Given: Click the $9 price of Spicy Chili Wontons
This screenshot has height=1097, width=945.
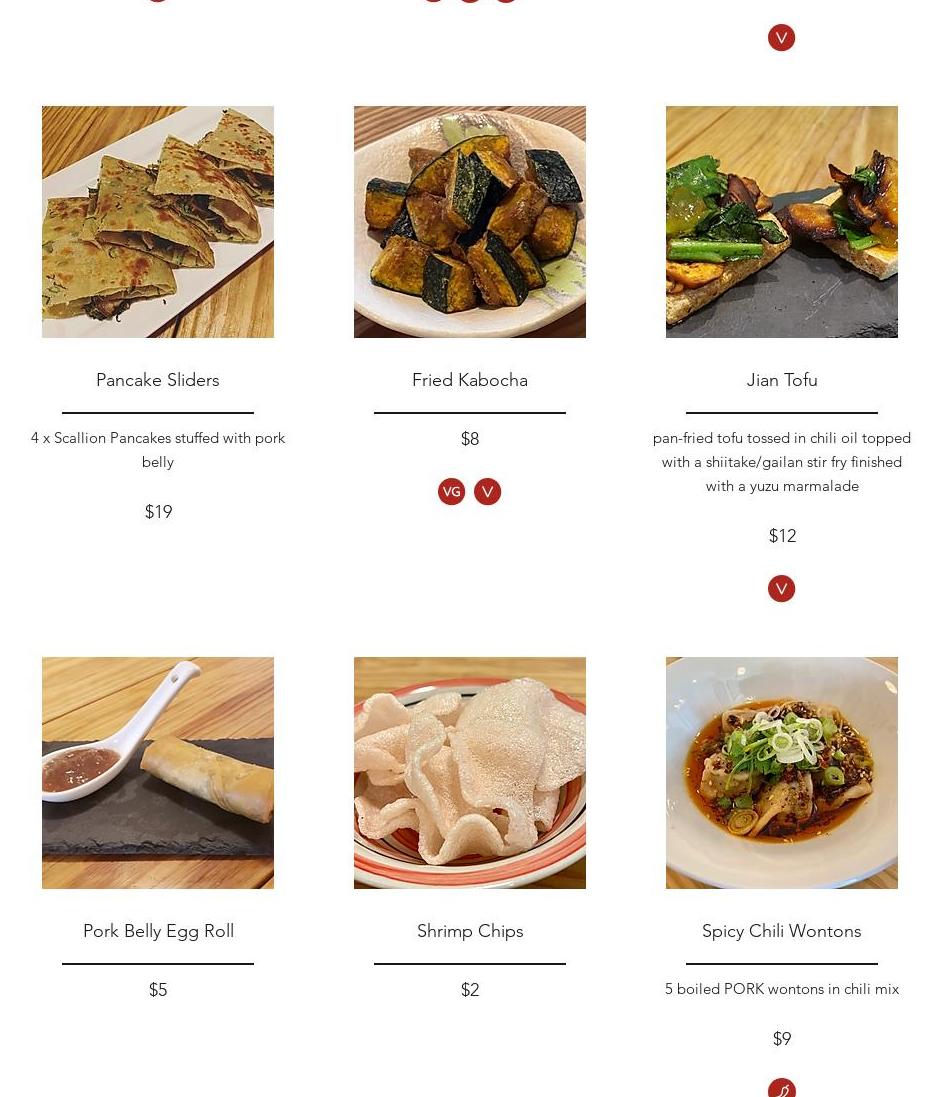Looking at the screenshot, I should pyautogui.click(x=782, y=1038).
